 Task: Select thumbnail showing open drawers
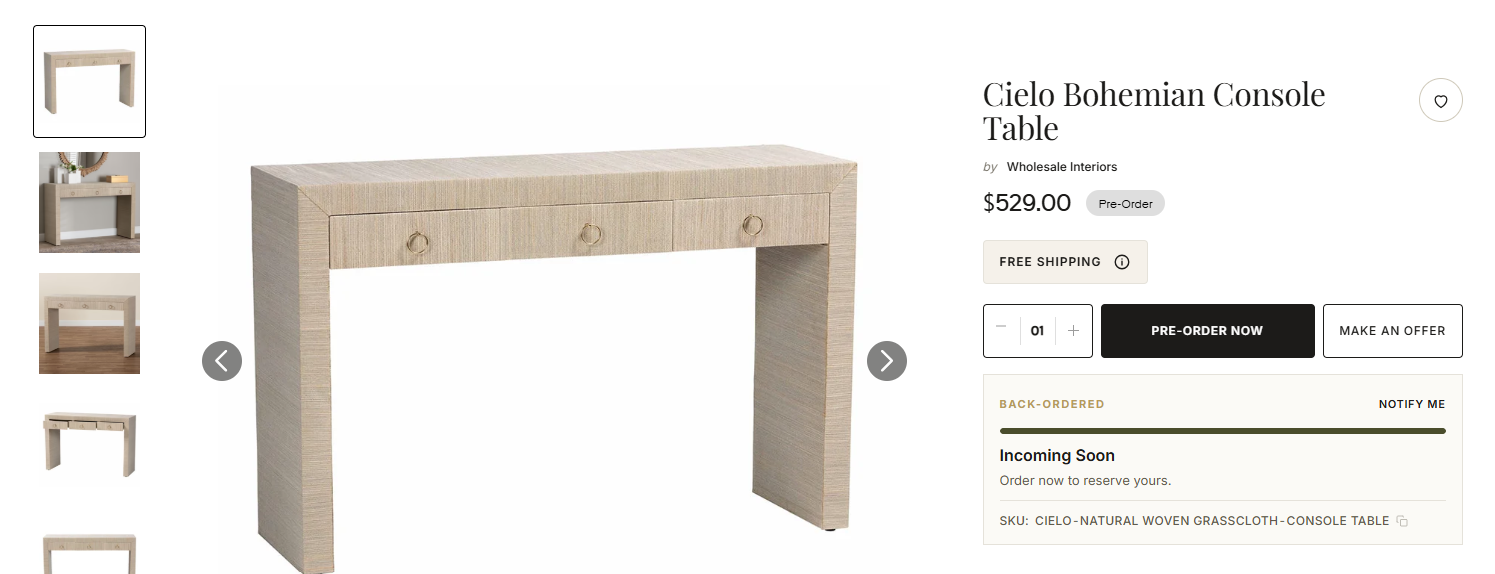click(90, 444)
